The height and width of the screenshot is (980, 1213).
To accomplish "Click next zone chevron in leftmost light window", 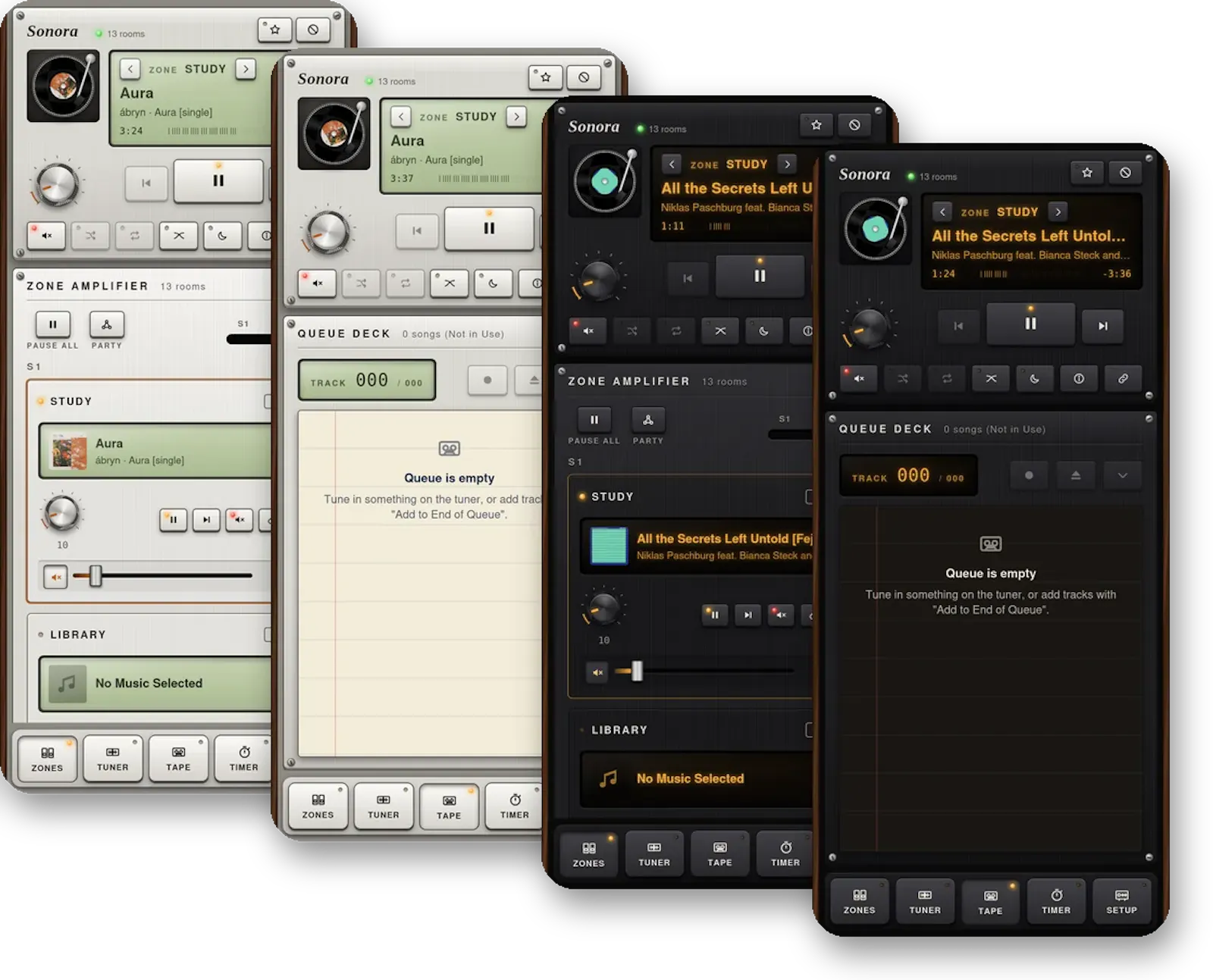I will point(245,69).
